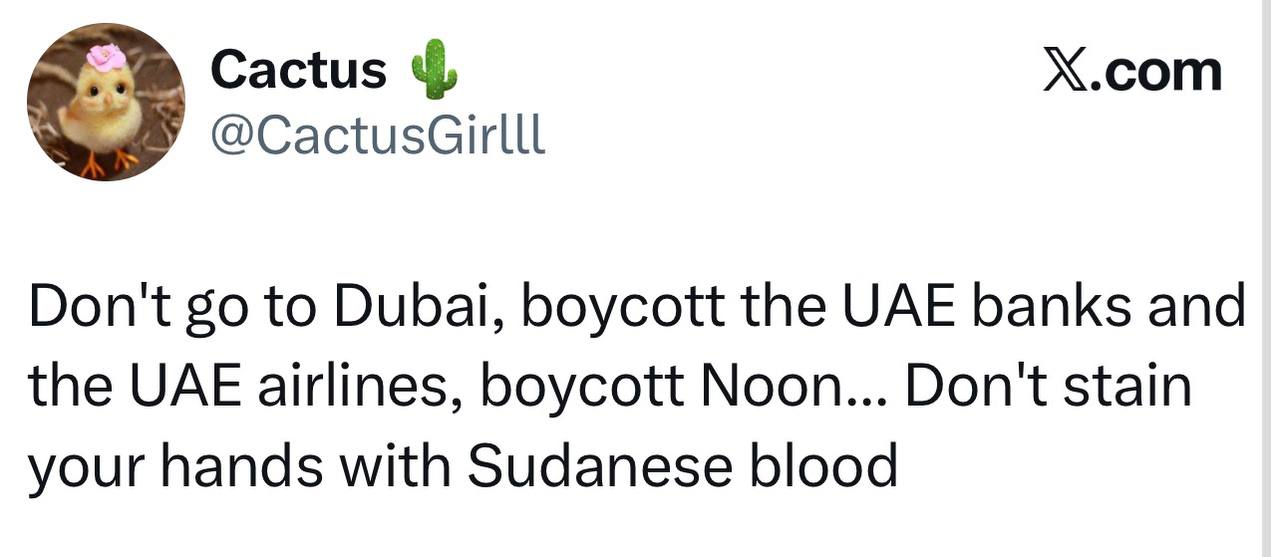Open the chick profile picture

tap(105, 102)
